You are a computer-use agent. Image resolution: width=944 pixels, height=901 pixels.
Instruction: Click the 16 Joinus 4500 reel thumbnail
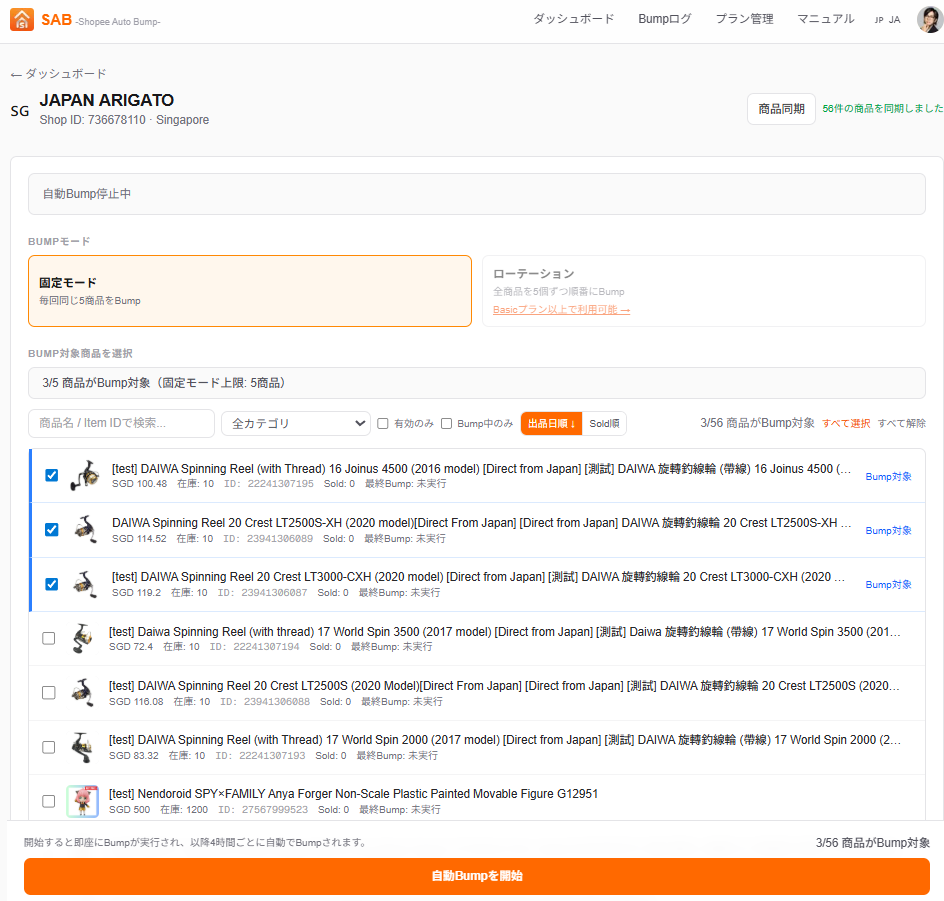[86, 476]
